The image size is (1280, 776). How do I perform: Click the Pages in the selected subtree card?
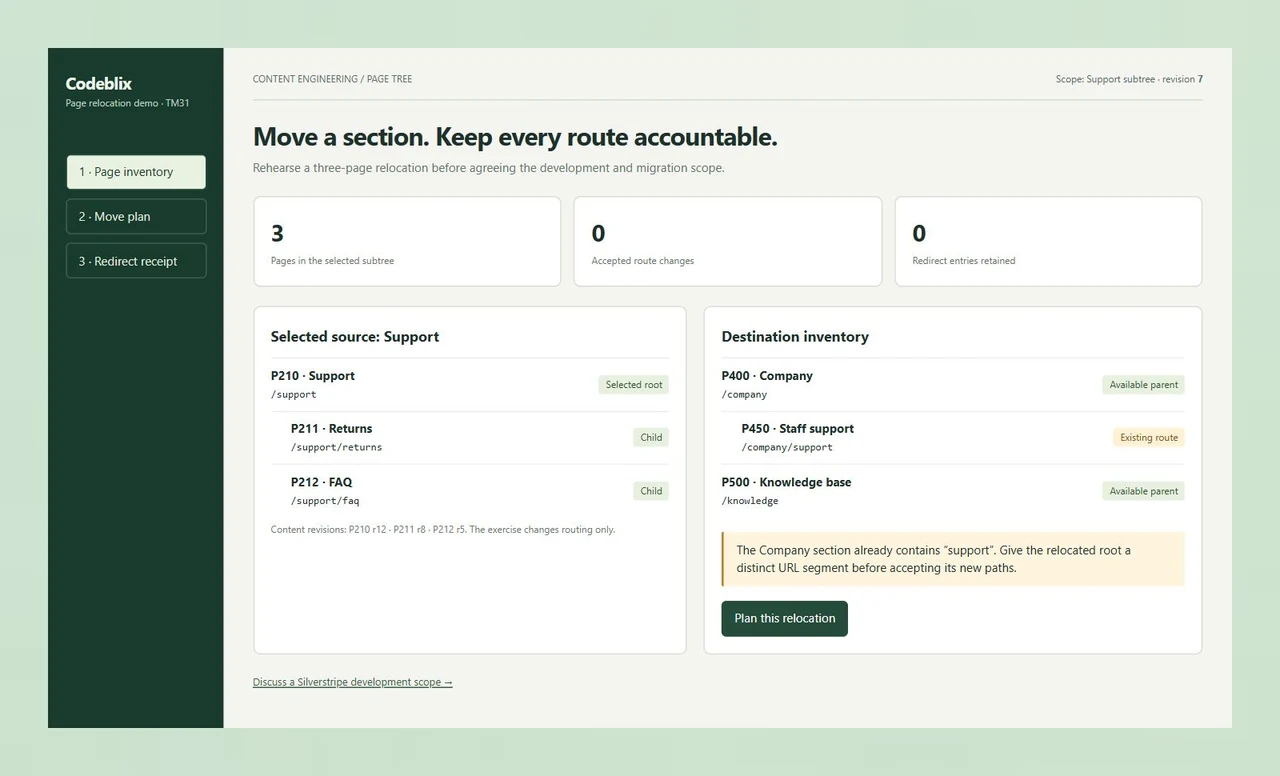coord(407,242)
